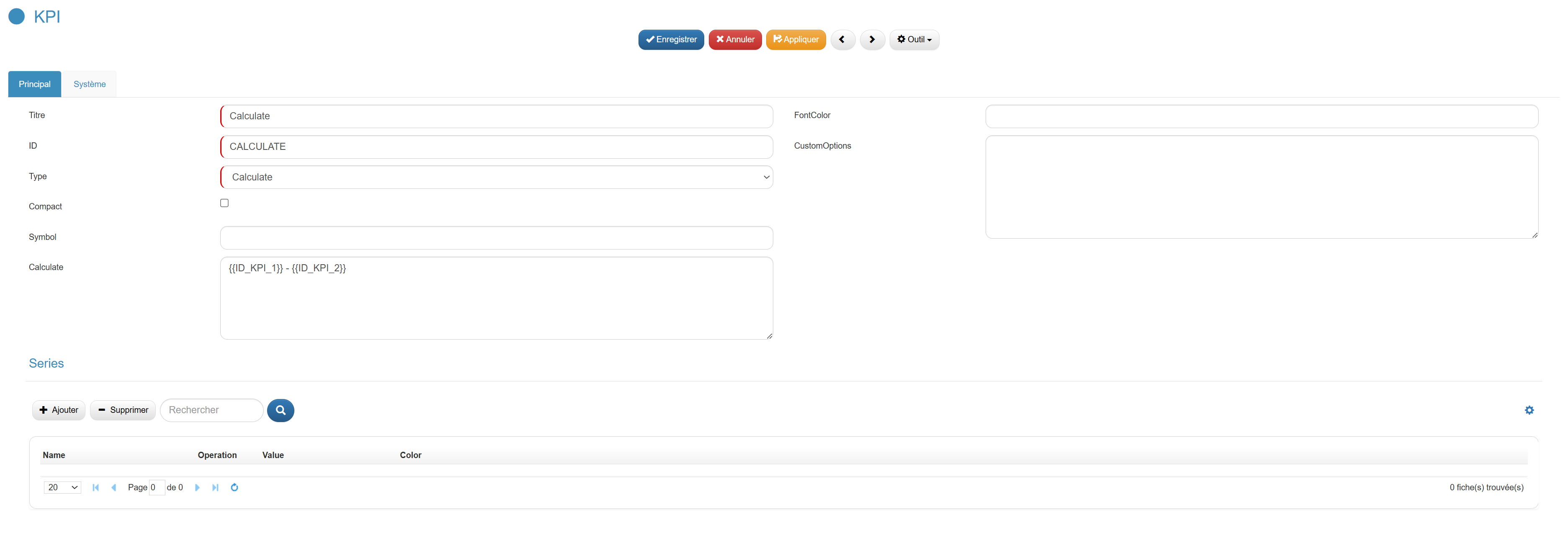
Task: Open the Type dropdown
Action: tap(497, 177)
